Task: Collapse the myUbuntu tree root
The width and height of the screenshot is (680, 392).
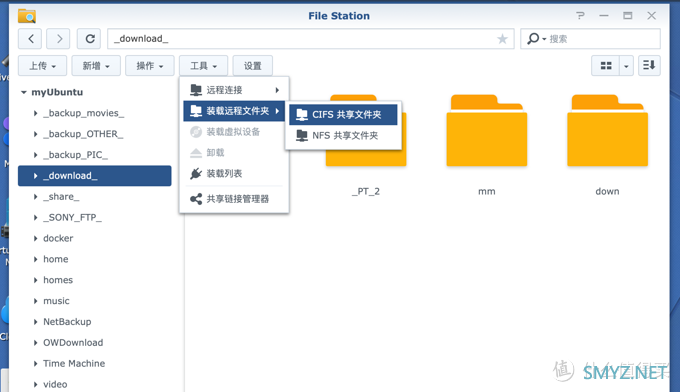Action: point(24,92)
